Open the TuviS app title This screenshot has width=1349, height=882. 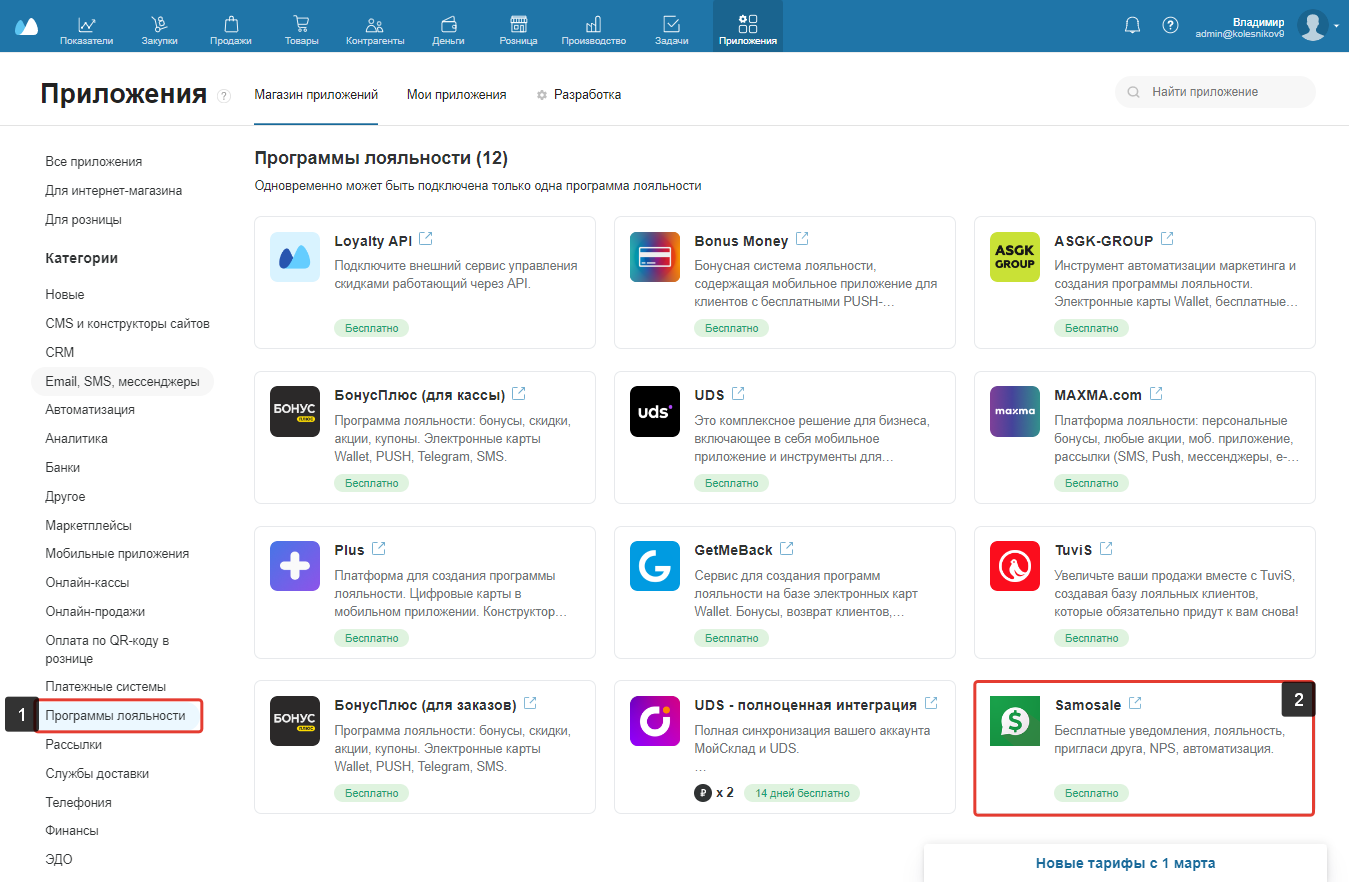[1073, 550]
